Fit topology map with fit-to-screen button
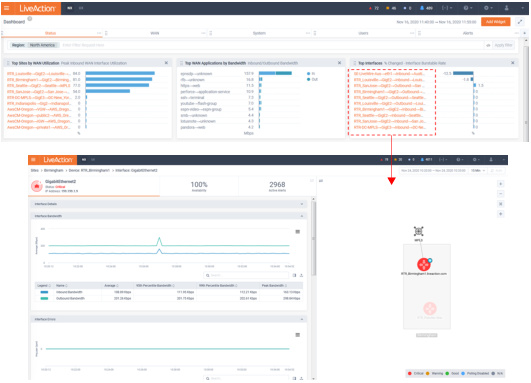This screenshot has width=531, height=383. (x=501, y=204)
